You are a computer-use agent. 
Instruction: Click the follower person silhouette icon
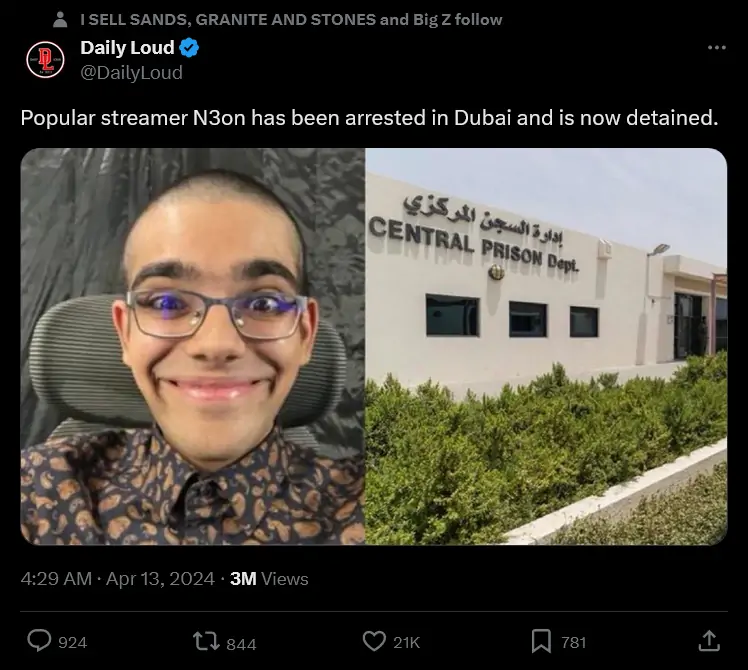[60, 20]
